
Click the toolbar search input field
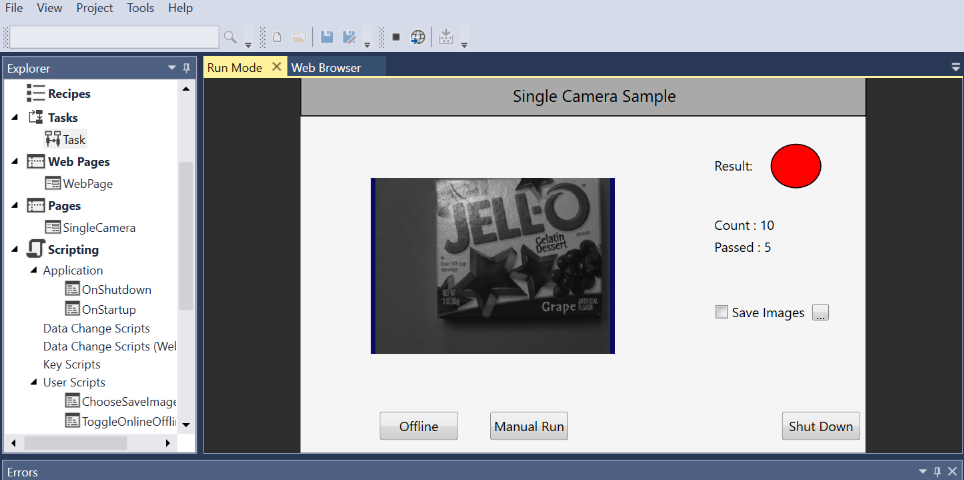pyautogui.click(x=113, y=37)
